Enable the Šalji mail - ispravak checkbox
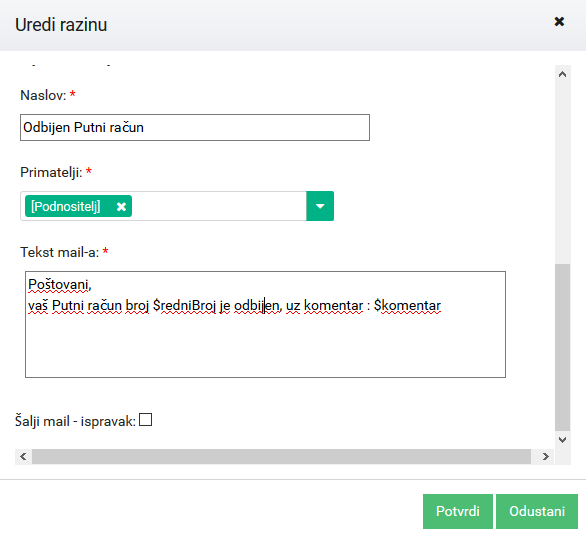The height and width of the screenshot is (539, 586). coord(145,419)
